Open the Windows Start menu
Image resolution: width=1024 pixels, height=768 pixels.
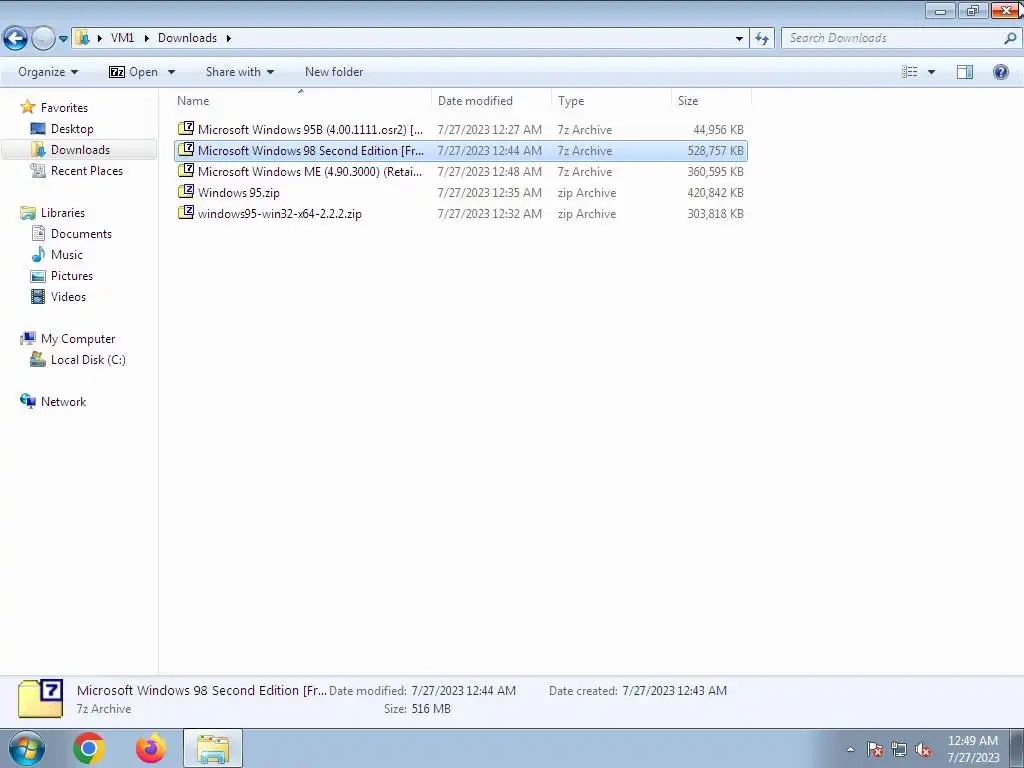(x=27, y=748)
